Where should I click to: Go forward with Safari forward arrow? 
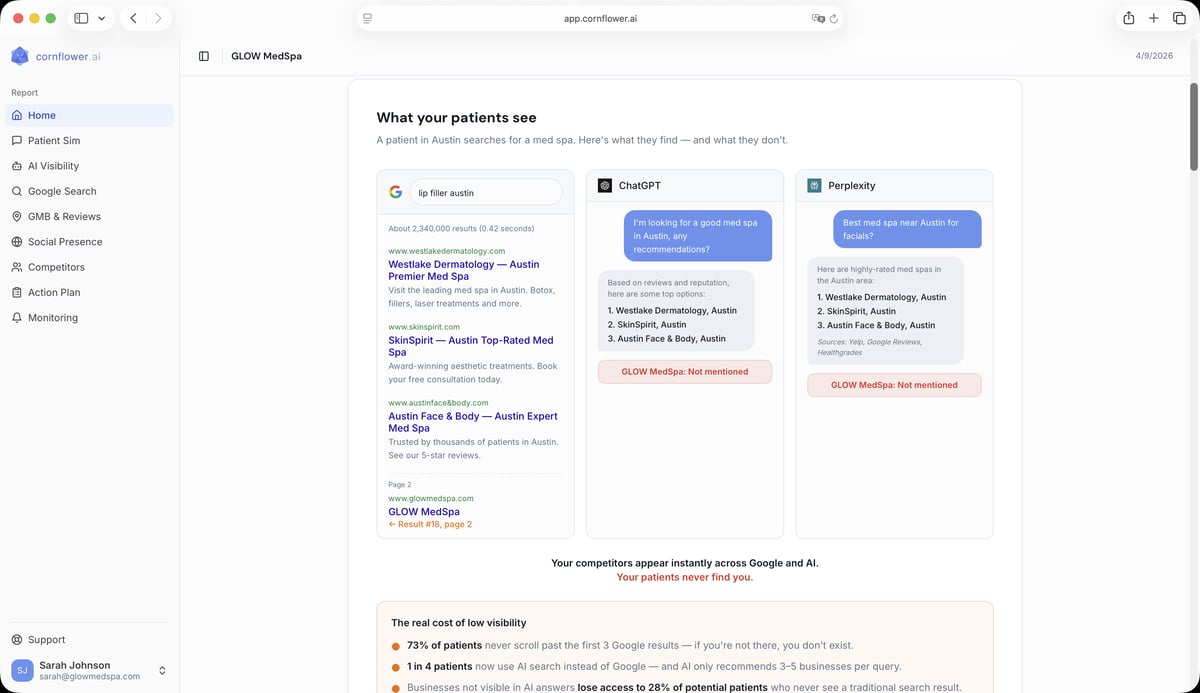pos(158,18)
